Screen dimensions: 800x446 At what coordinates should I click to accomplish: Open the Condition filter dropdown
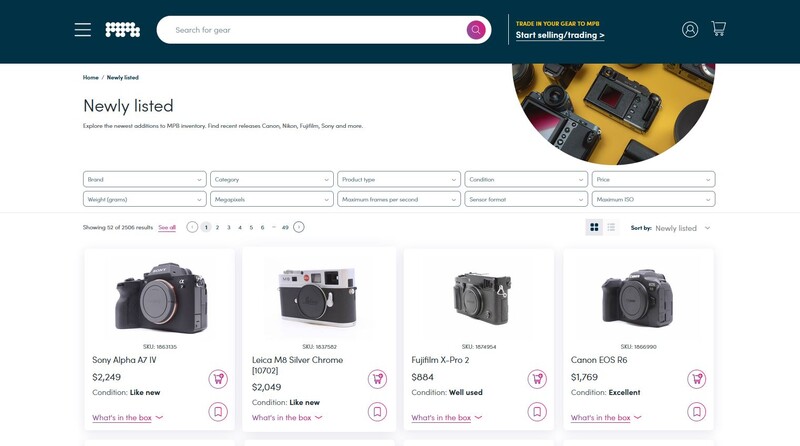coord(526,179)
